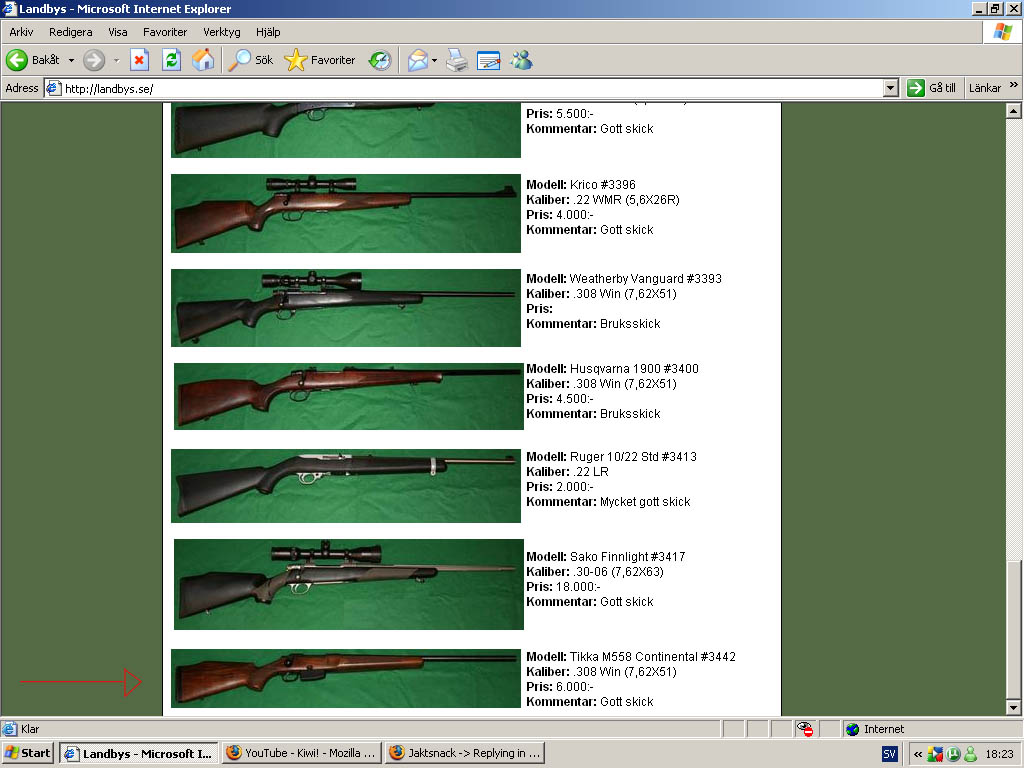Screen dimensions: 1024x768
Task: Open the address bar URL dropdown
Action: tap(891, 88)
